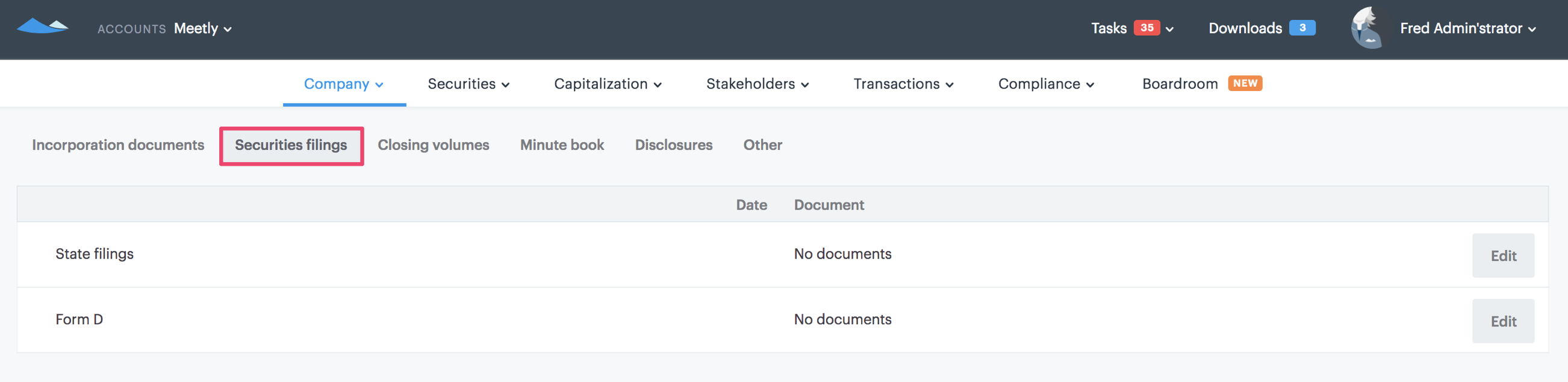
Task: Go to Boardroom
Action: point(1180,84)
